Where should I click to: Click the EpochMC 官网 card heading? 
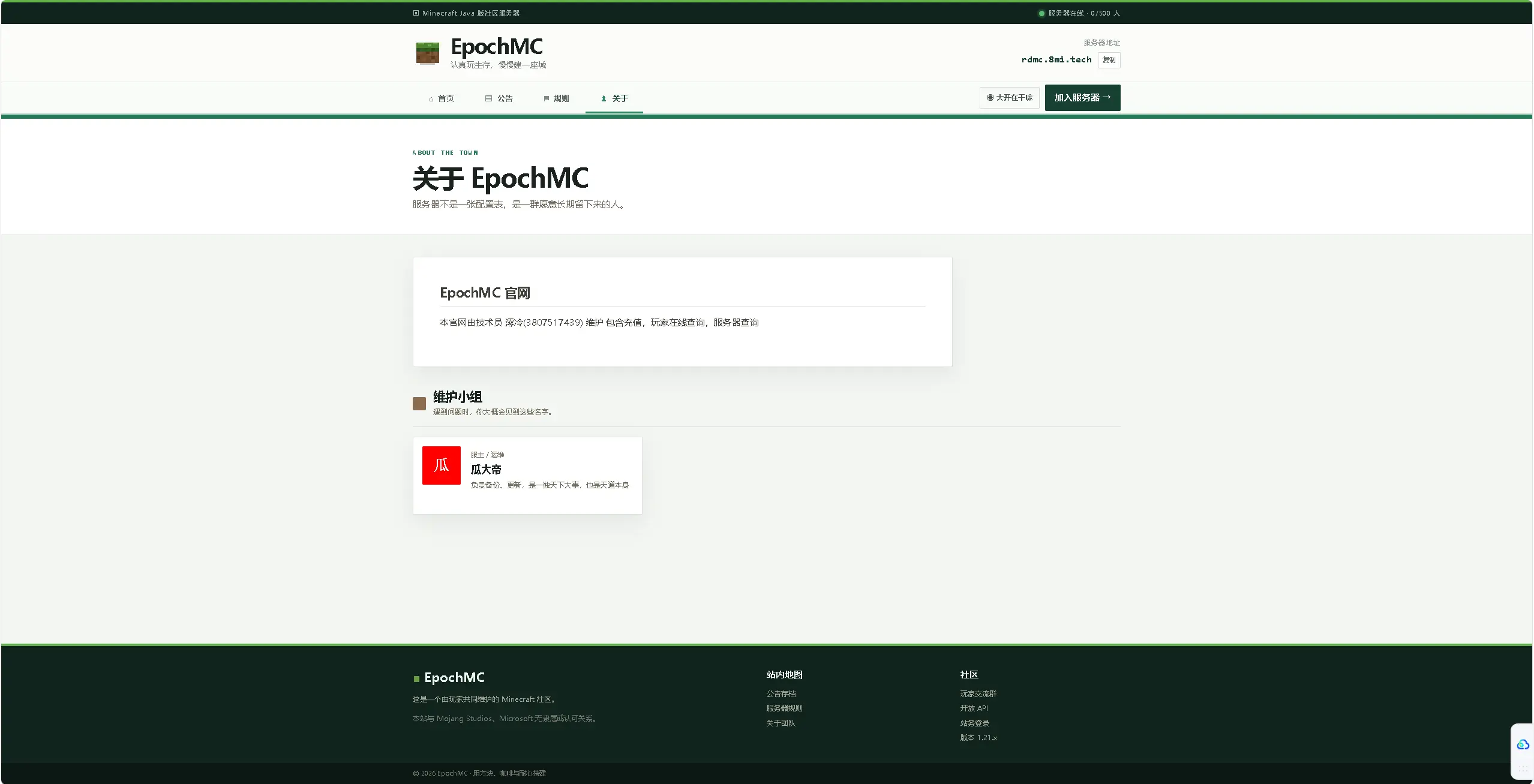click(x=485, y=293)
